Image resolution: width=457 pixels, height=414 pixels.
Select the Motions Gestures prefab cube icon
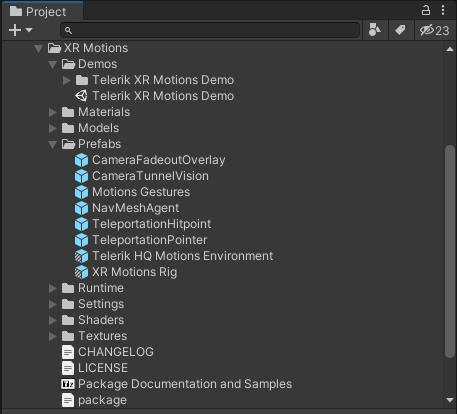81,192
